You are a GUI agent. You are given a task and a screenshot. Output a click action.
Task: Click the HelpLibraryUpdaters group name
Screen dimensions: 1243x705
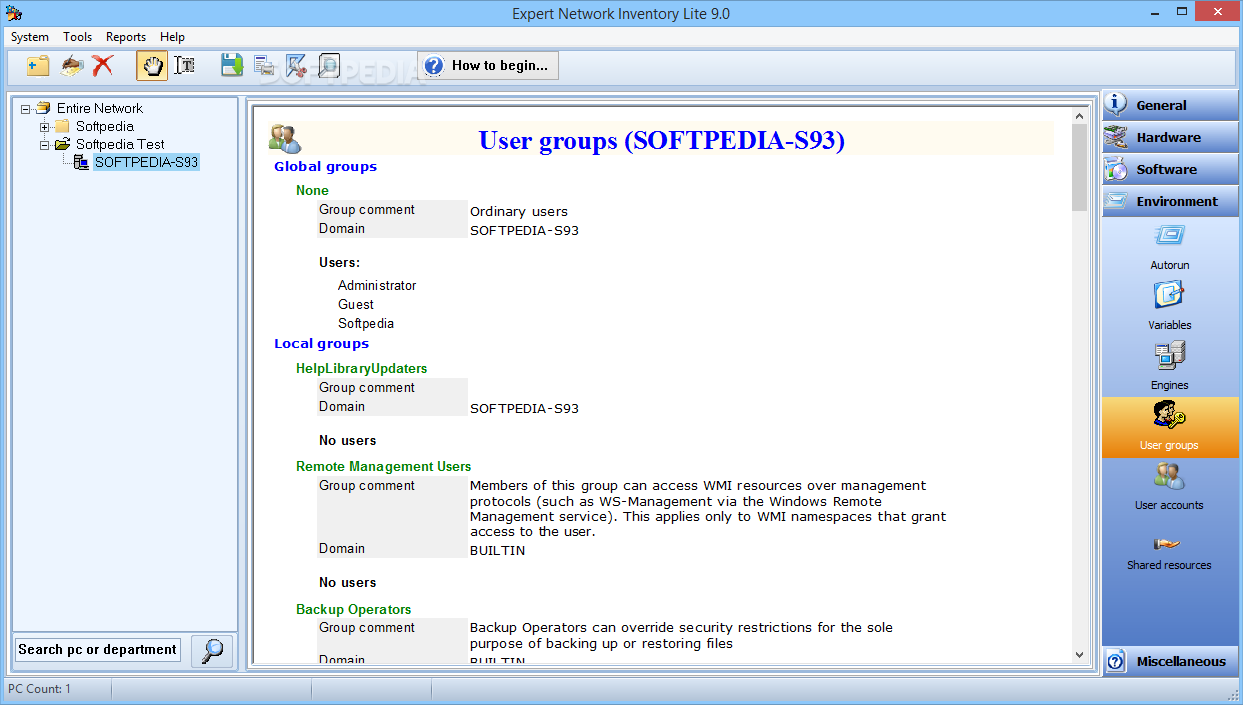point(361,369)
